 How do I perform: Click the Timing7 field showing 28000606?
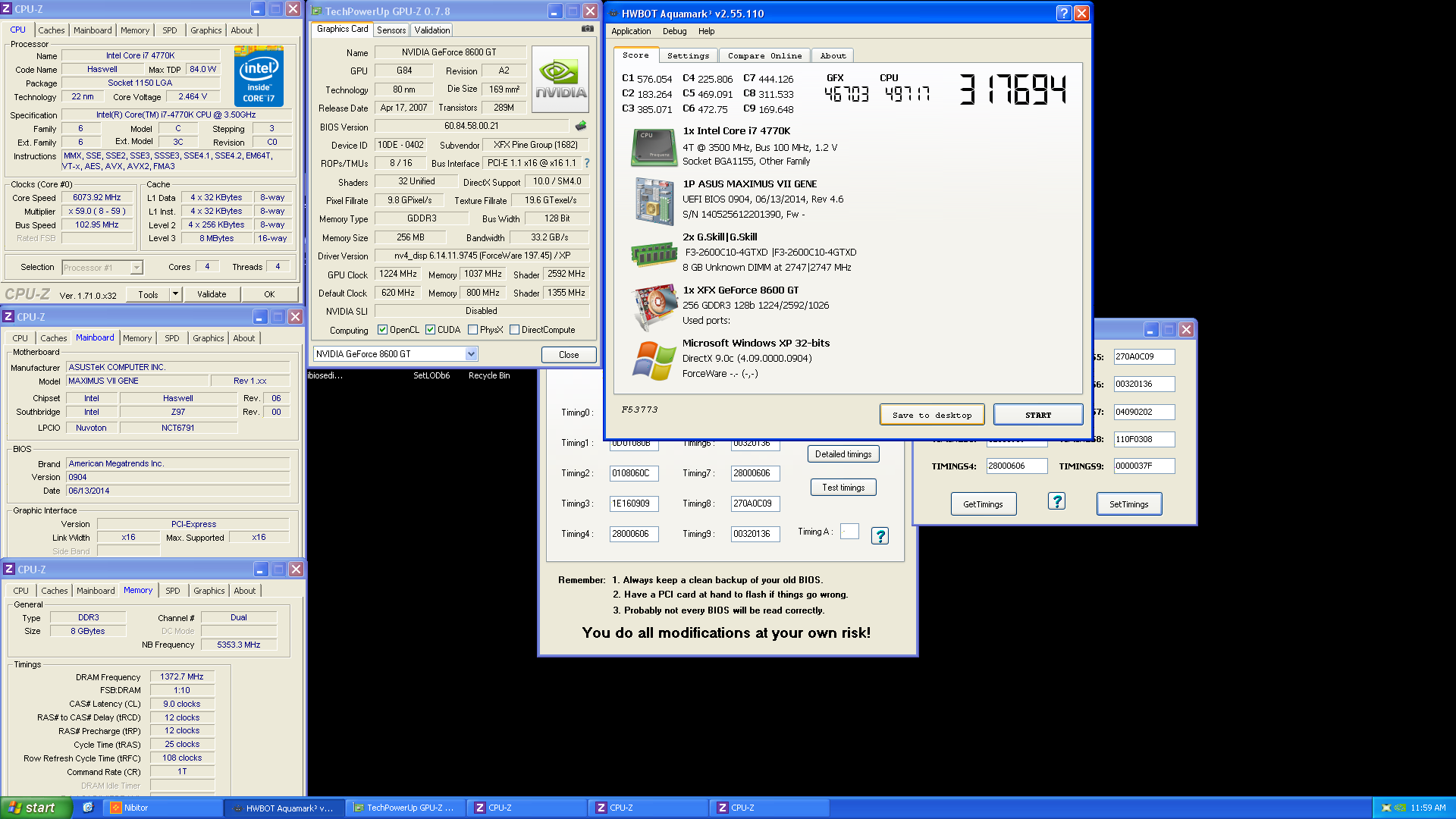tap(755, 473)
